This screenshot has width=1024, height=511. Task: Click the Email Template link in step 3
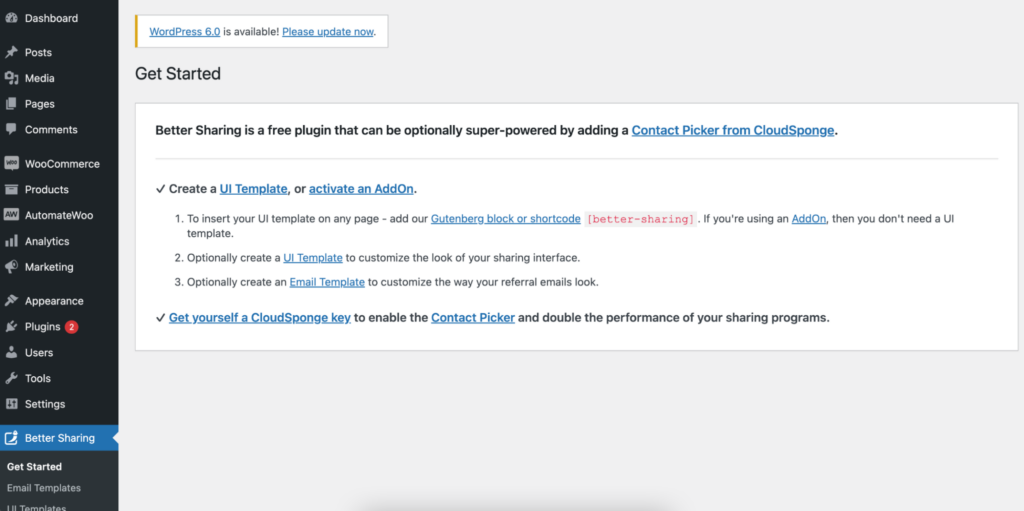pos(327,282)
